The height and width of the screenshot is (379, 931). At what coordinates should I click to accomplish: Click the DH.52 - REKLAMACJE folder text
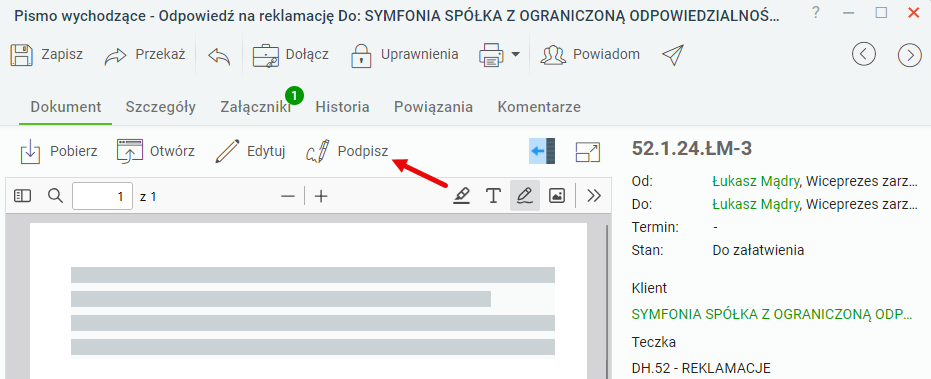pyautogui.click(x=701, y=368)
